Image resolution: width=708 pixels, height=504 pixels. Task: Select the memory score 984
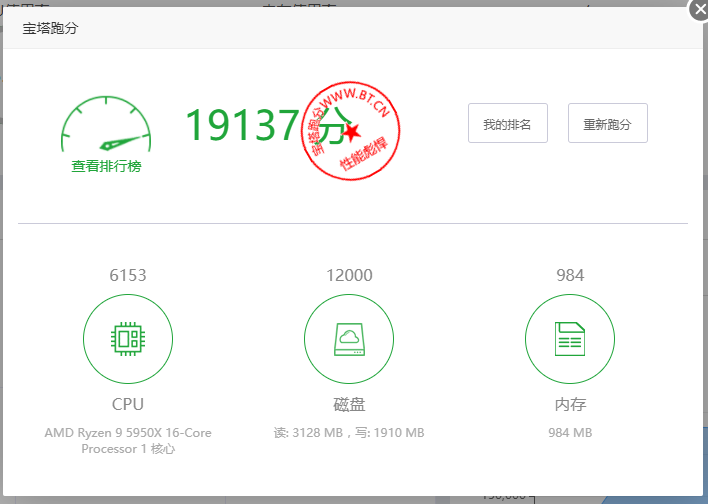pos(570,275)
